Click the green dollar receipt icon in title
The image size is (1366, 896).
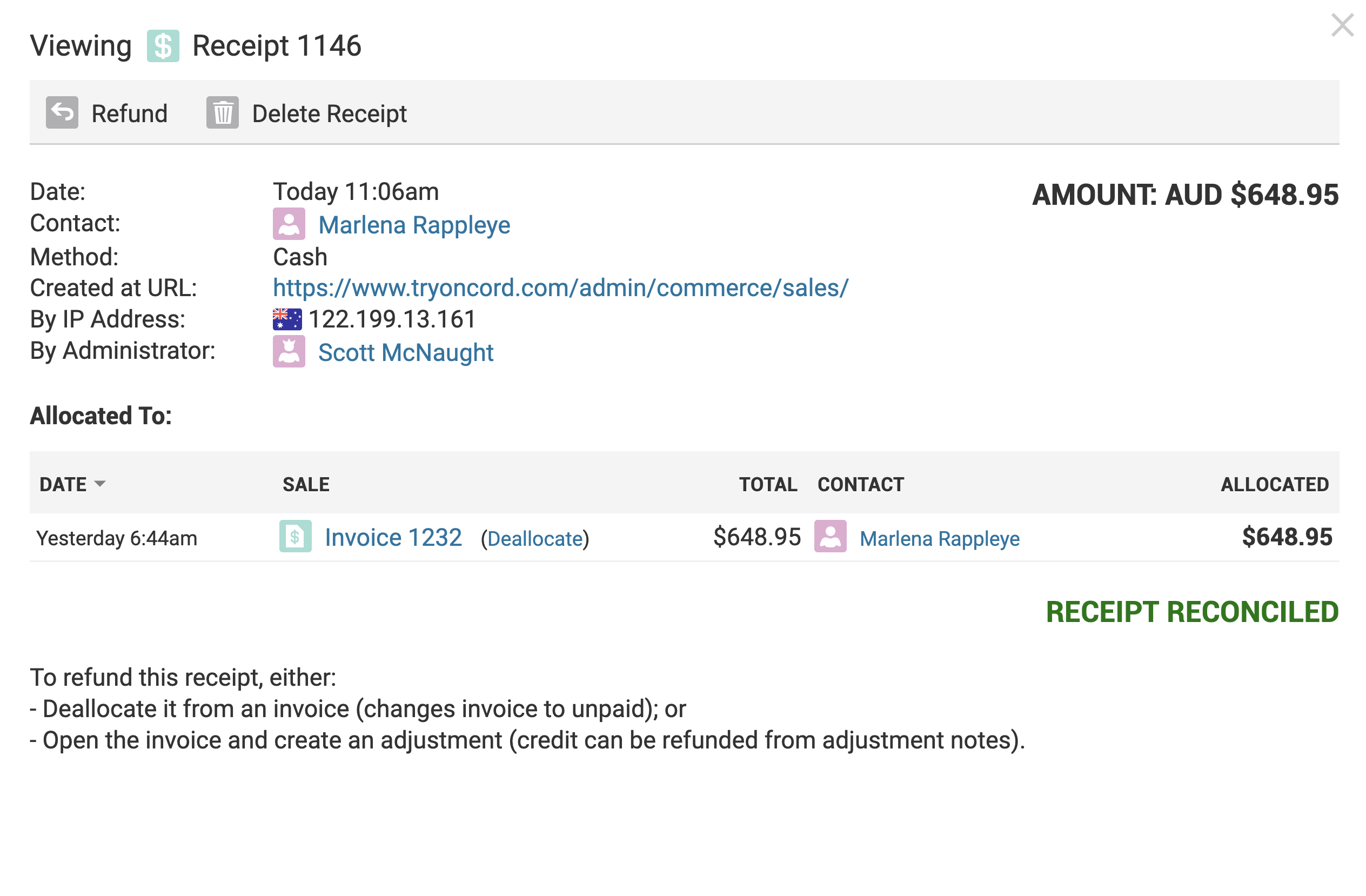163,46
